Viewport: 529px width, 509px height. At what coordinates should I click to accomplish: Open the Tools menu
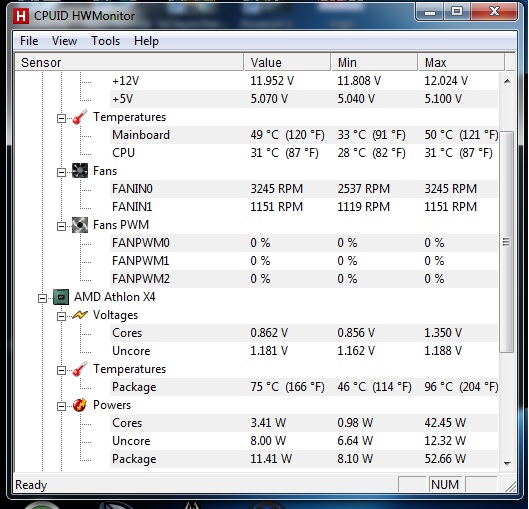point(106,41)
